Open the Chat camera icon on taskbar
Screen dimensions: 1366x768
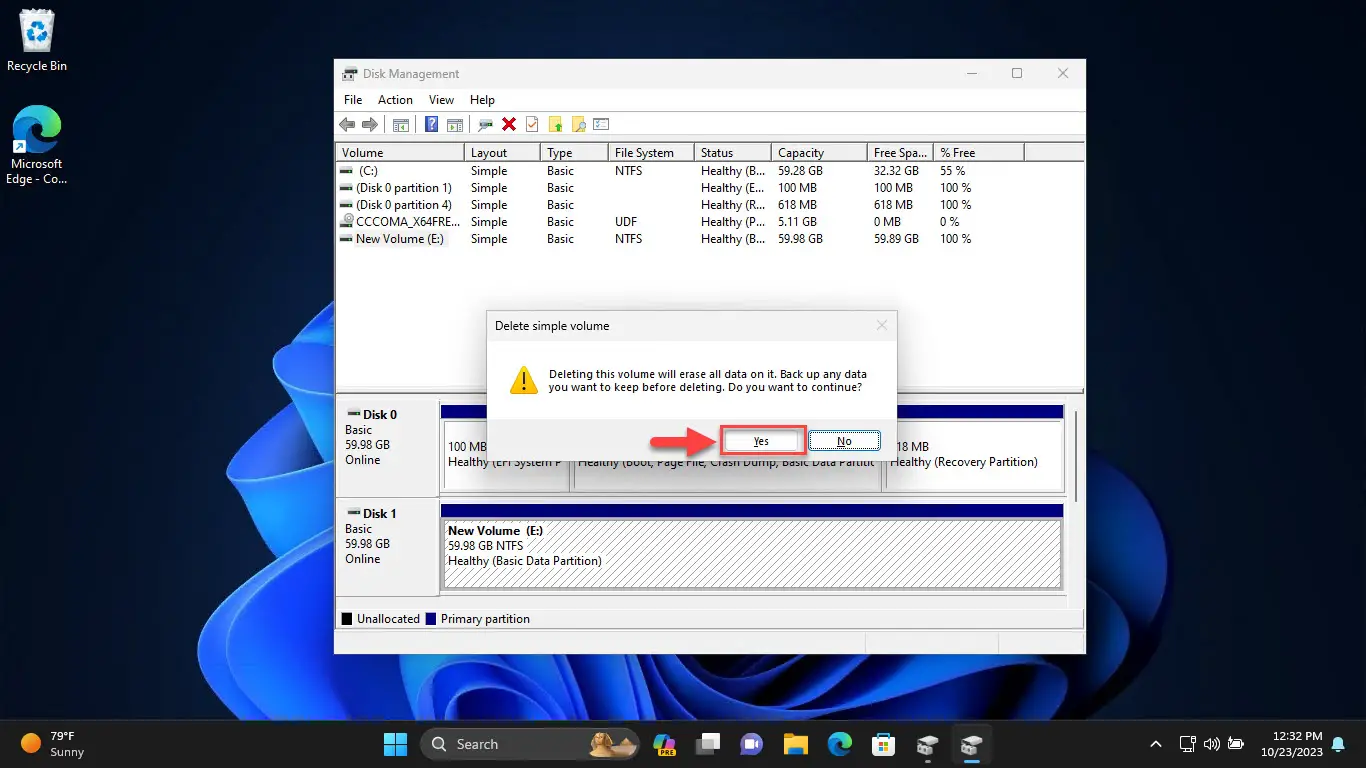tap(751, 744)
